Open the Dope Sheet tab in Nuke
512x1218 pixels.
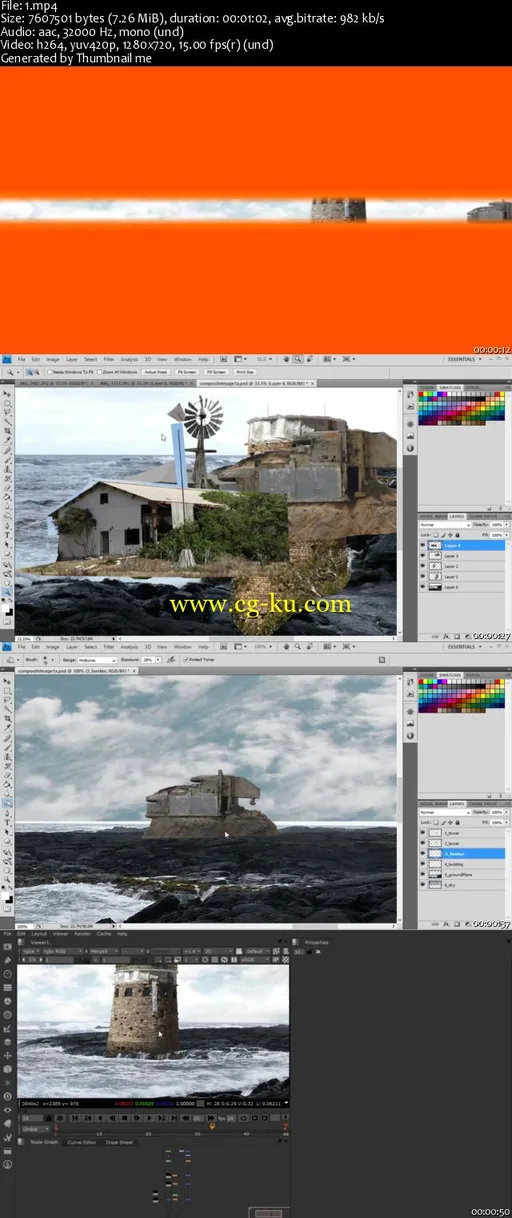click(120, 1141)
